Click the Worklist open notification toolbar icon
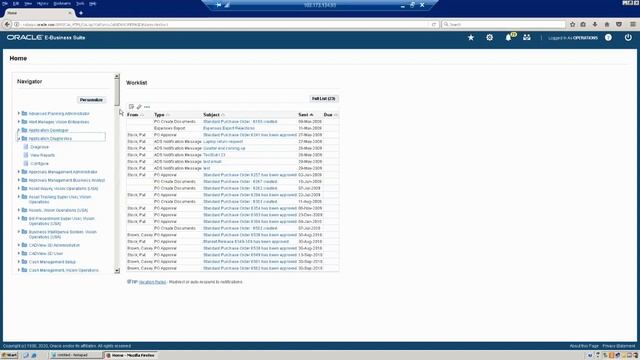Screen dimensions: 640x360 tap(131, 107)
